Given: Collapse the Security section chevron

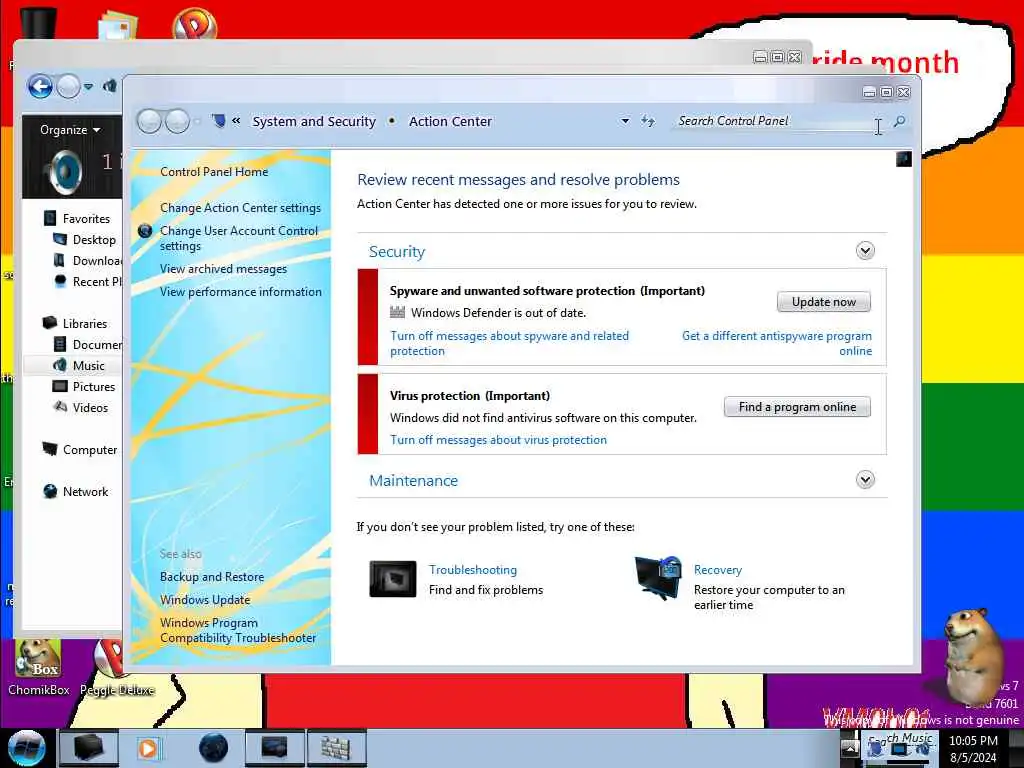Looking at the screenshot, I should point(865,251).
